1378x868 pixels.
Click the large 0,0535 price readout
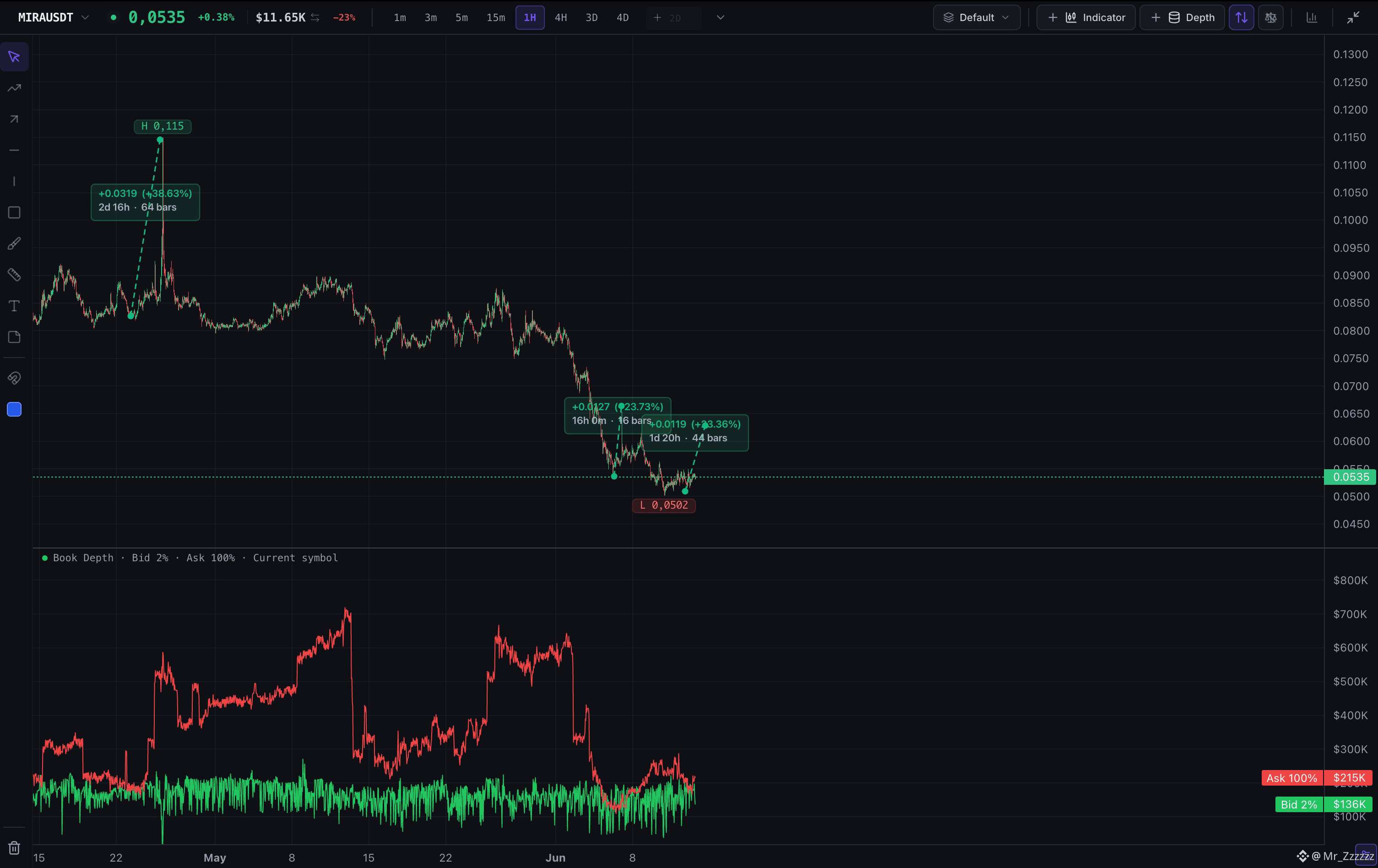point(157,18)
